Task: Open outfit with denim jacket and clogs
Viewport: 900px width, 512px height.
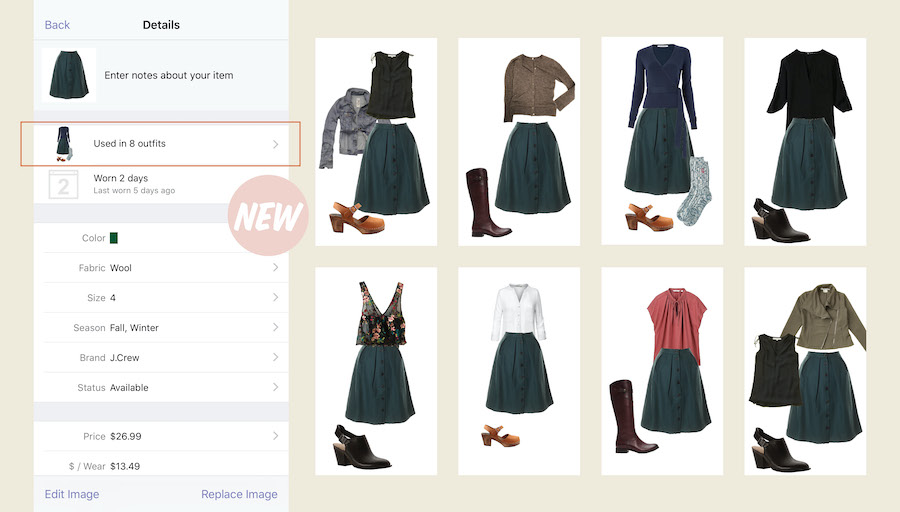Action: tap(376, 142)
